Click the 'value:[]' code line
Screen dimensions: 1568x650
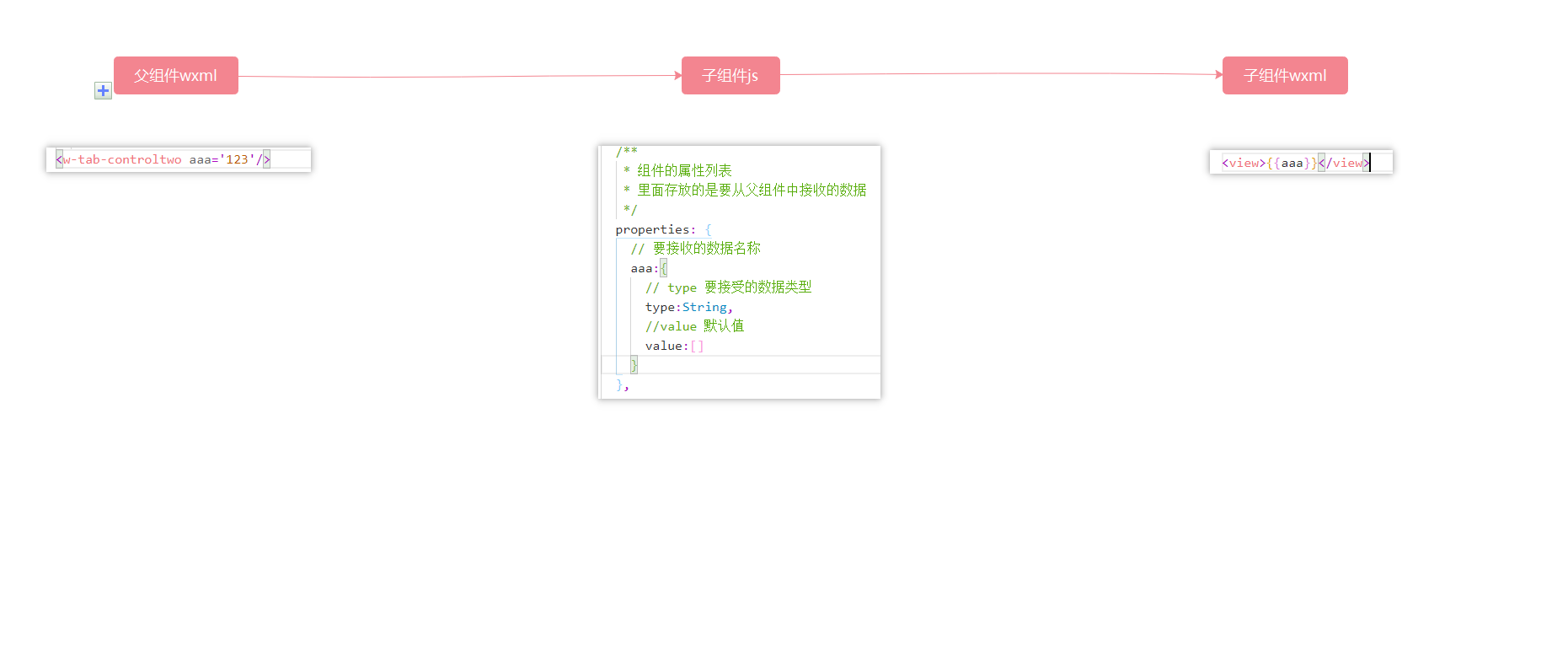[x=674, y=346]
